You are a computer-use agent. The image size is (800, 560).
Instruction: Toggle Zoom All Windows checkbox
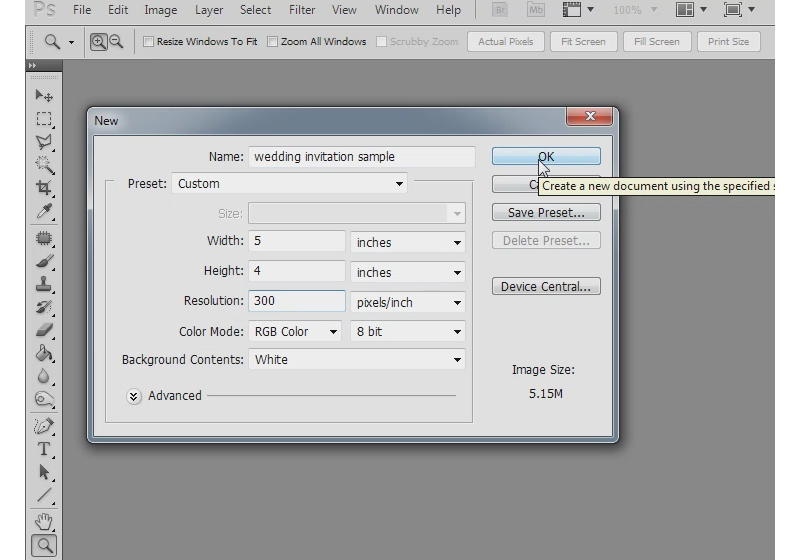pyautogui.click(x=273, y=42)
